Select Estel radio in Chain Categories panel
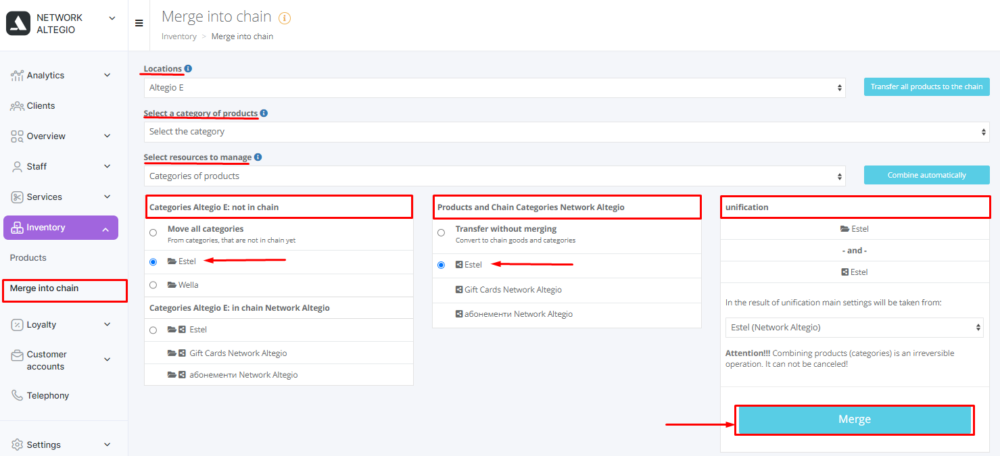This screenshot has height=456, width=1000. click(441, 265)
